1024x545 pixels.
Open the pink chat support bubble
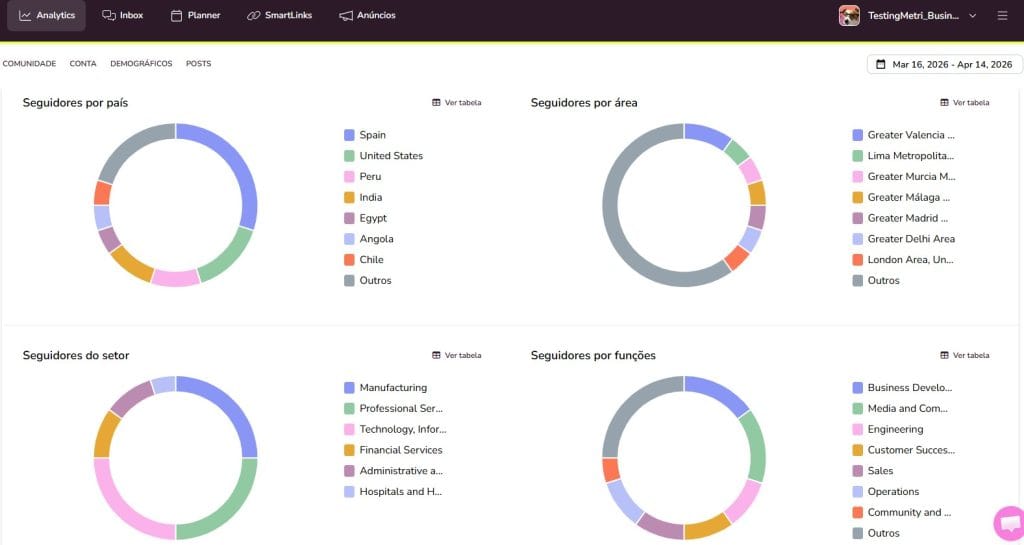[1009, 524]
